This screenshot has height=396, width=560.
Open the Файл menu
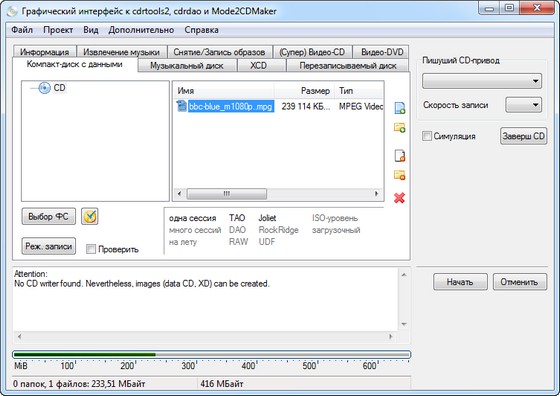[x=22, y=30]
